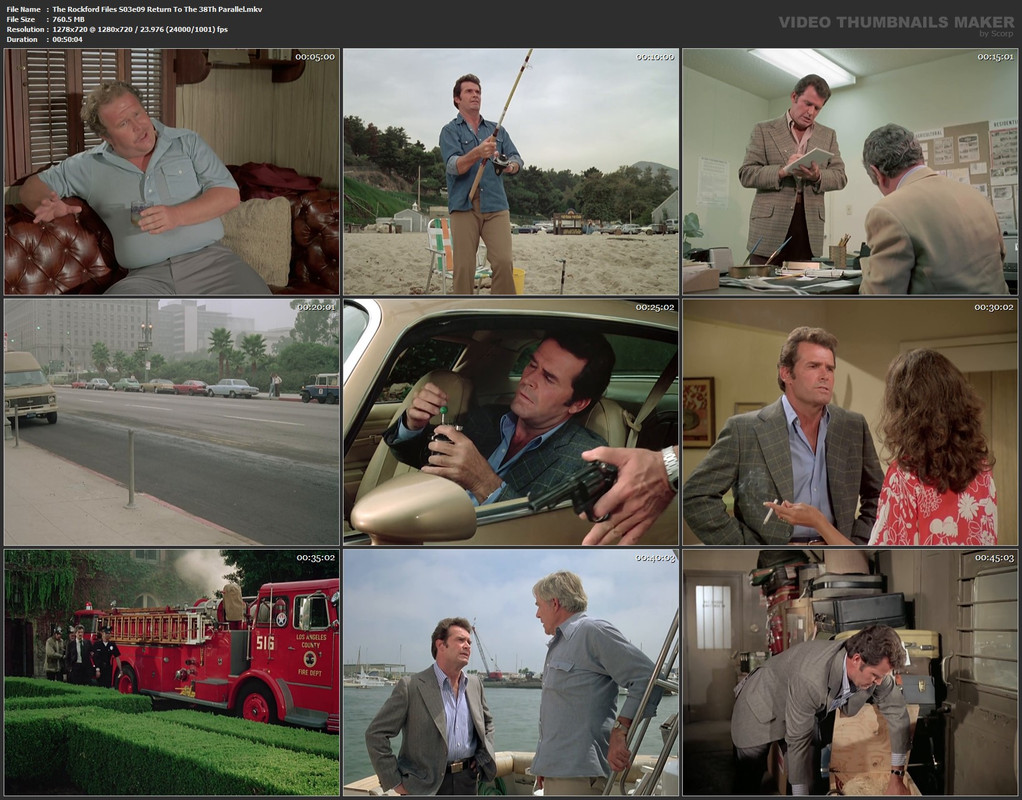The width and height of the screenshot is (1022, 800).
Task: Open the fire truck thumbnail at 00:35:02
Action: 171,673
